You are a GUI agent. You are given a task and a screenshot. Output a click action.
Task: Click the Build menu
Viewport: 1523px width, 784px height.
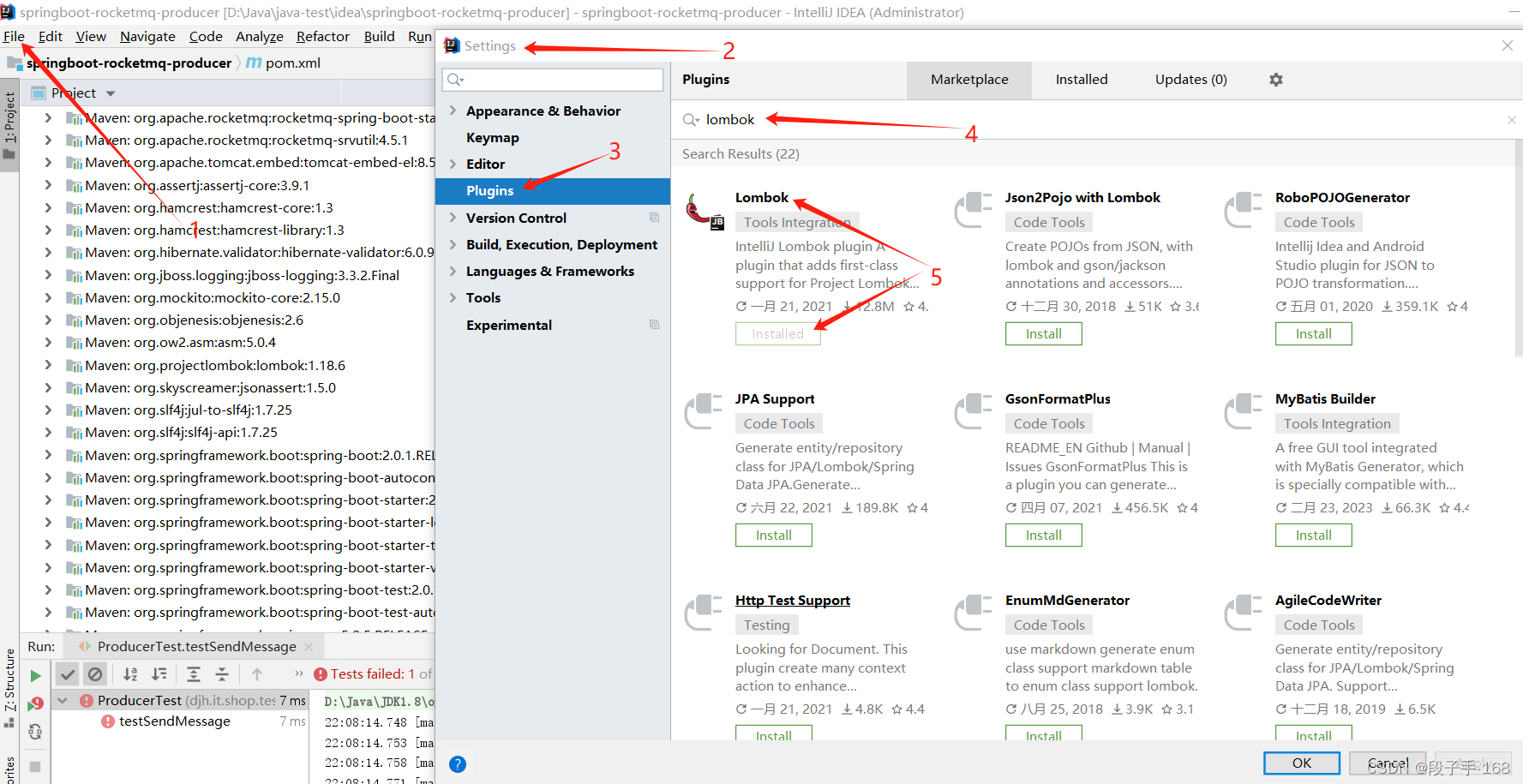379,36
